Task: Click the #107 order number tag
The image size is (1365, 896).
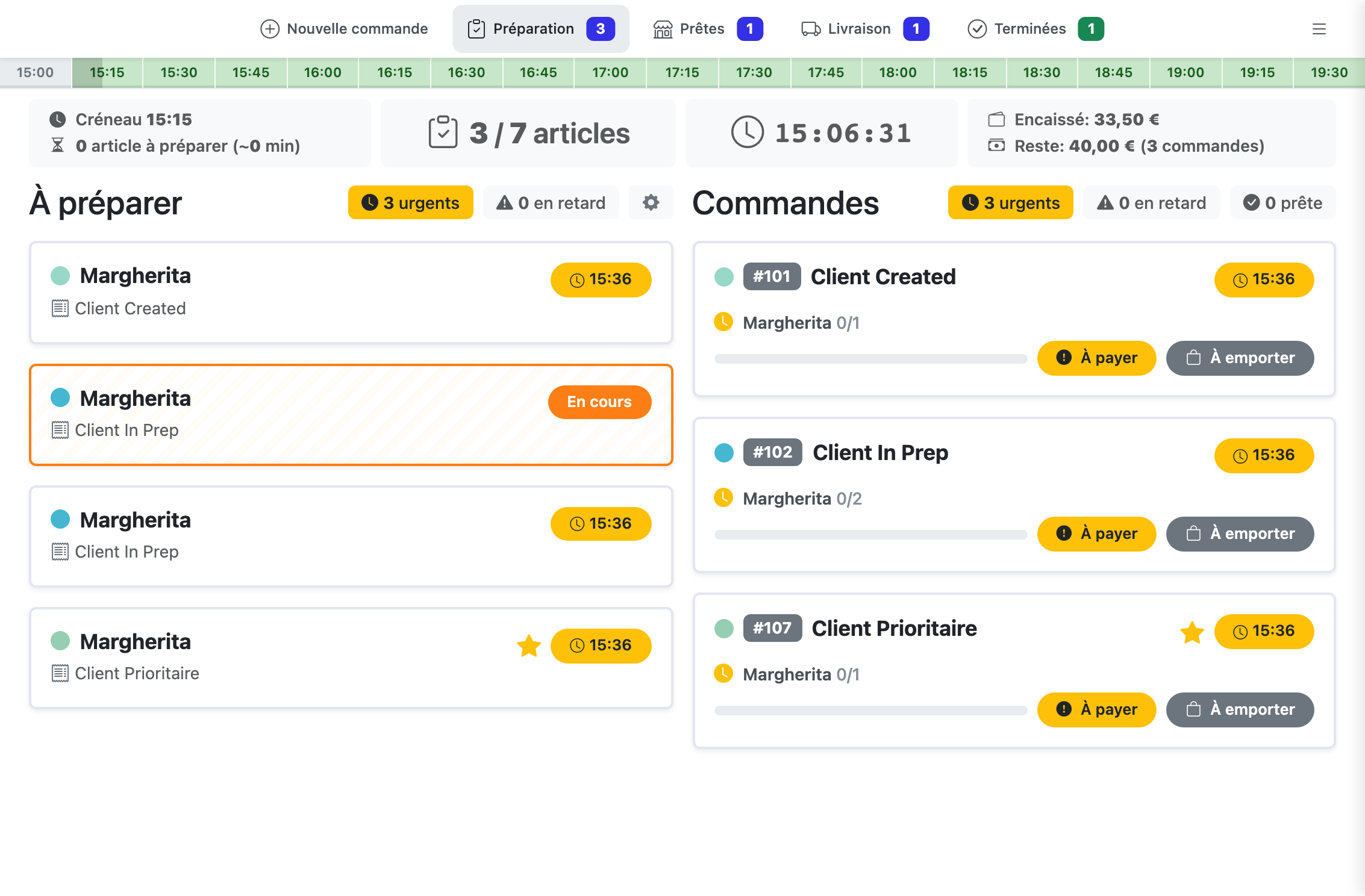Action: pyautogui.click(x=772, y=628)
